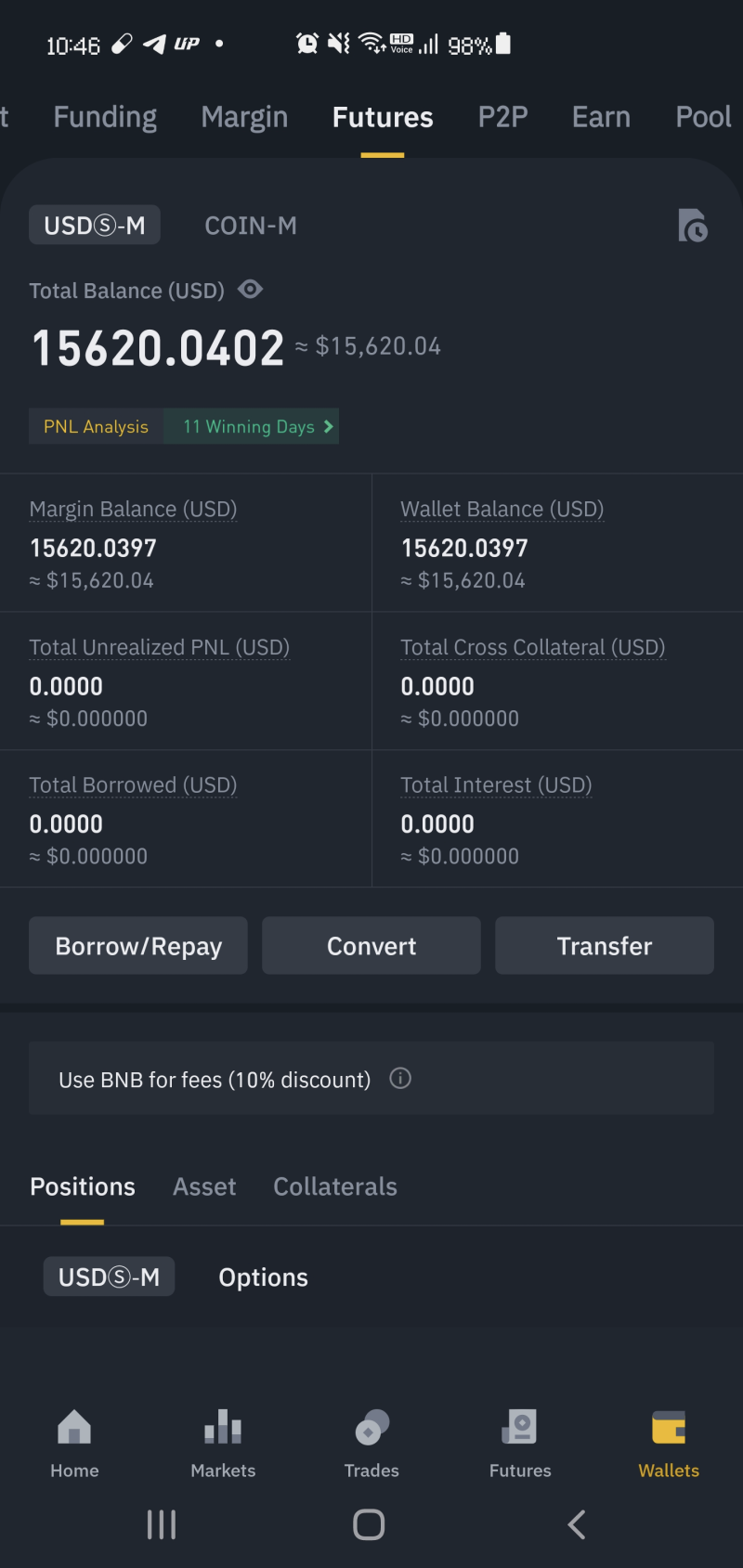Tap the Borrow/Repay button

(138, 946)
